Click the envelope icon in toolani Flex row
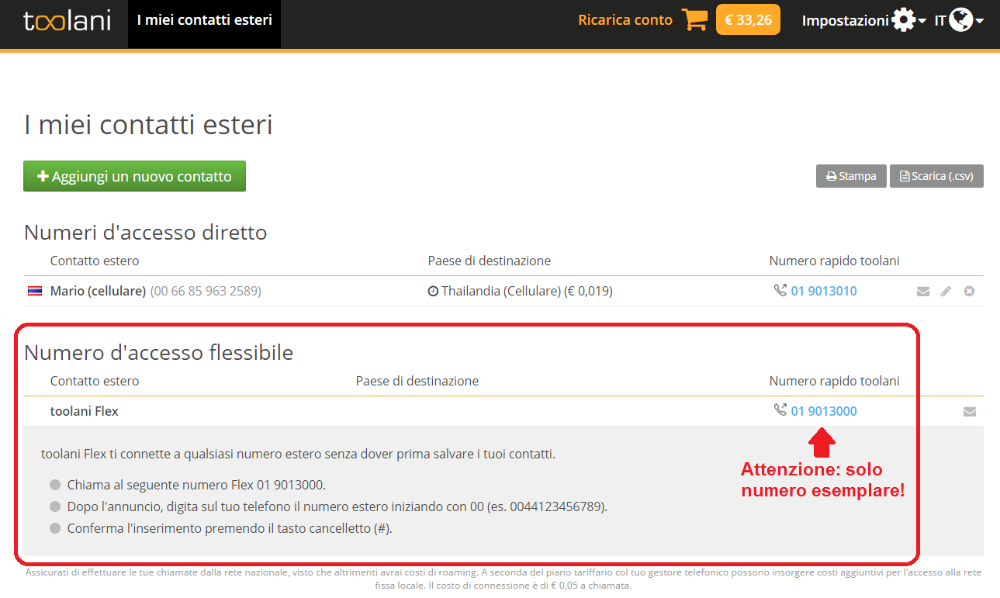The height and width of the screenshot is (598, 1000). pyautogui.click(x=969, y=412)
